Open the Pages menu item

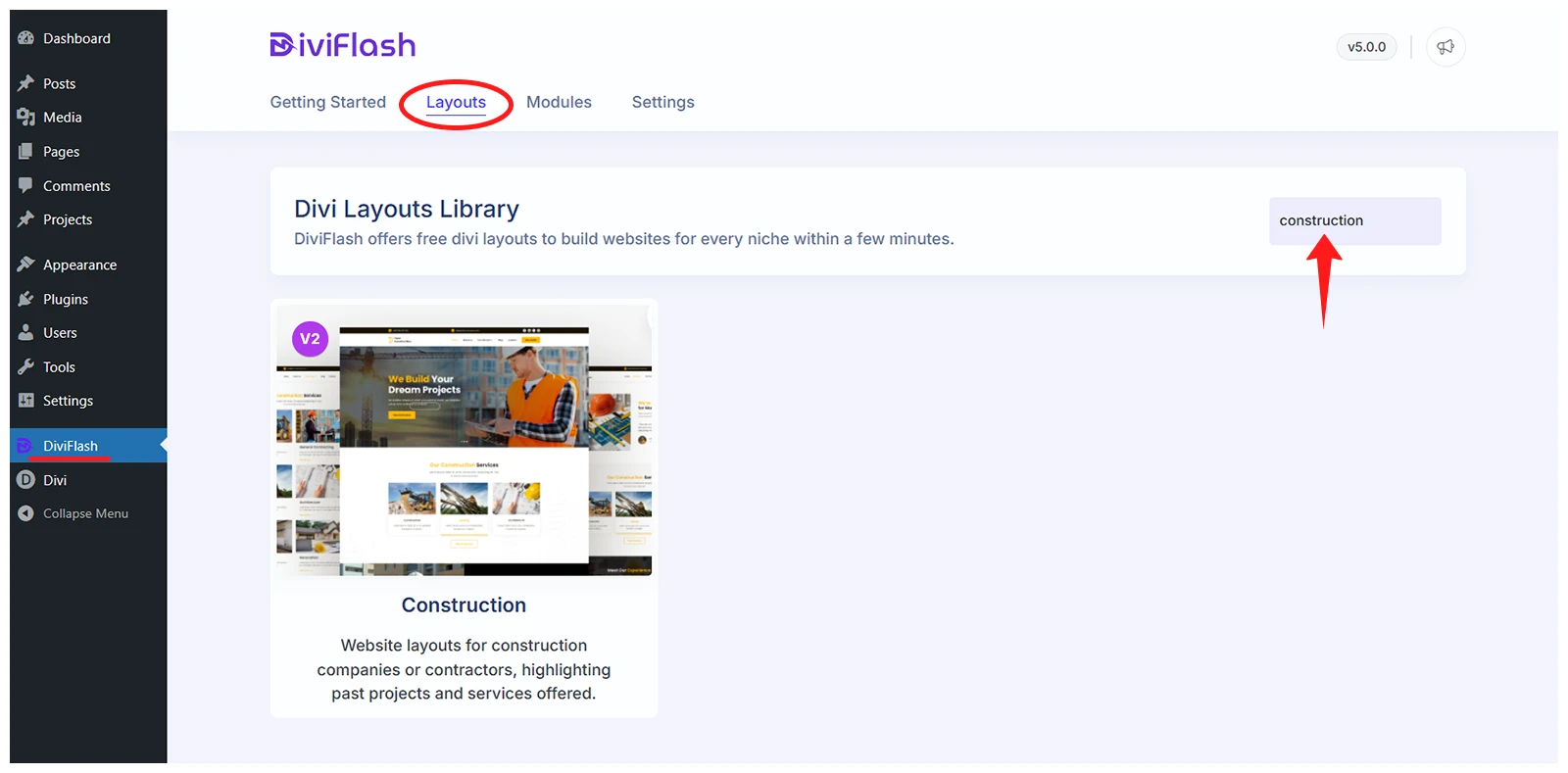(61, 152)
